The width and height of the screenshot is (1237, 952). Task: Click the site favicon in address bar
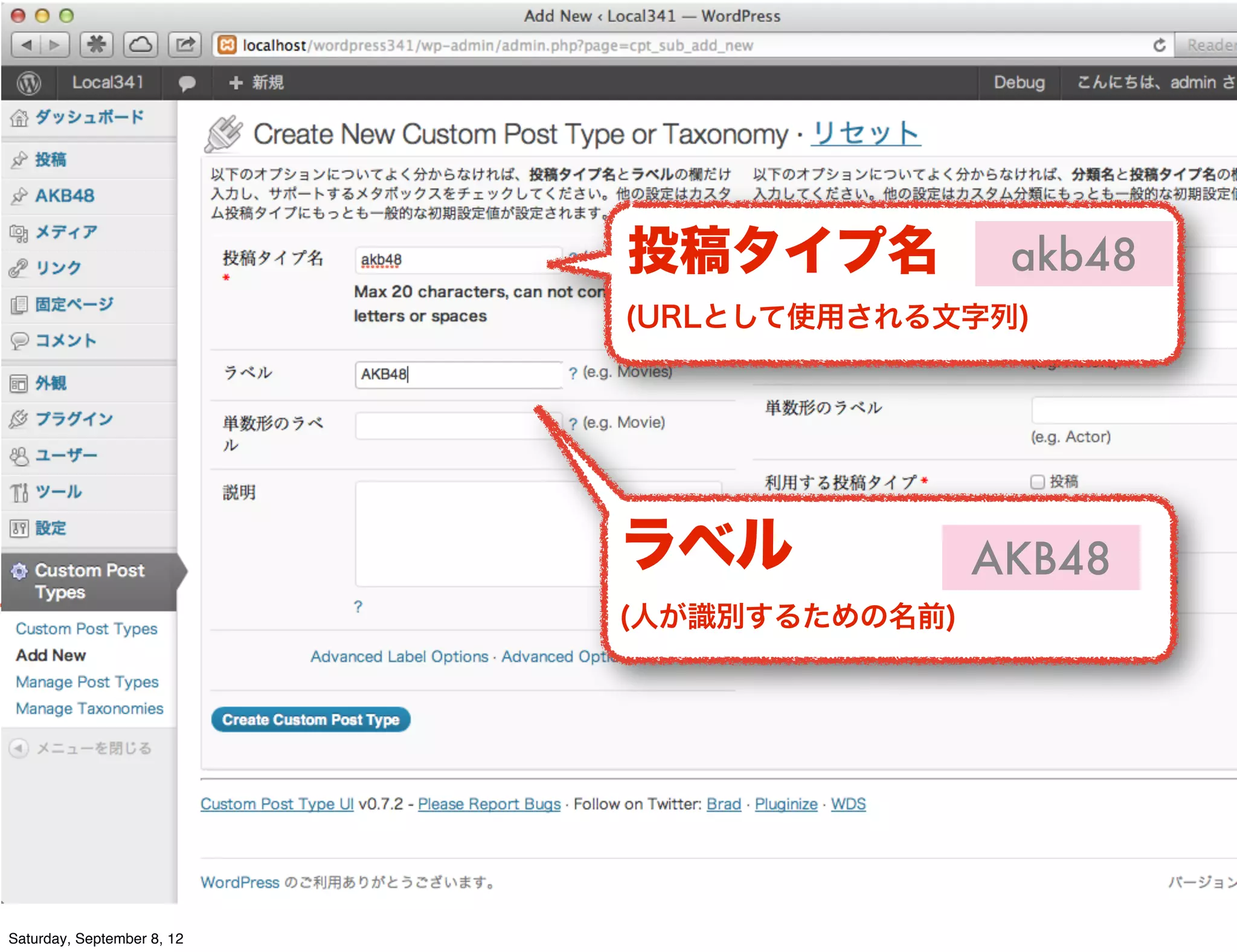227,45
